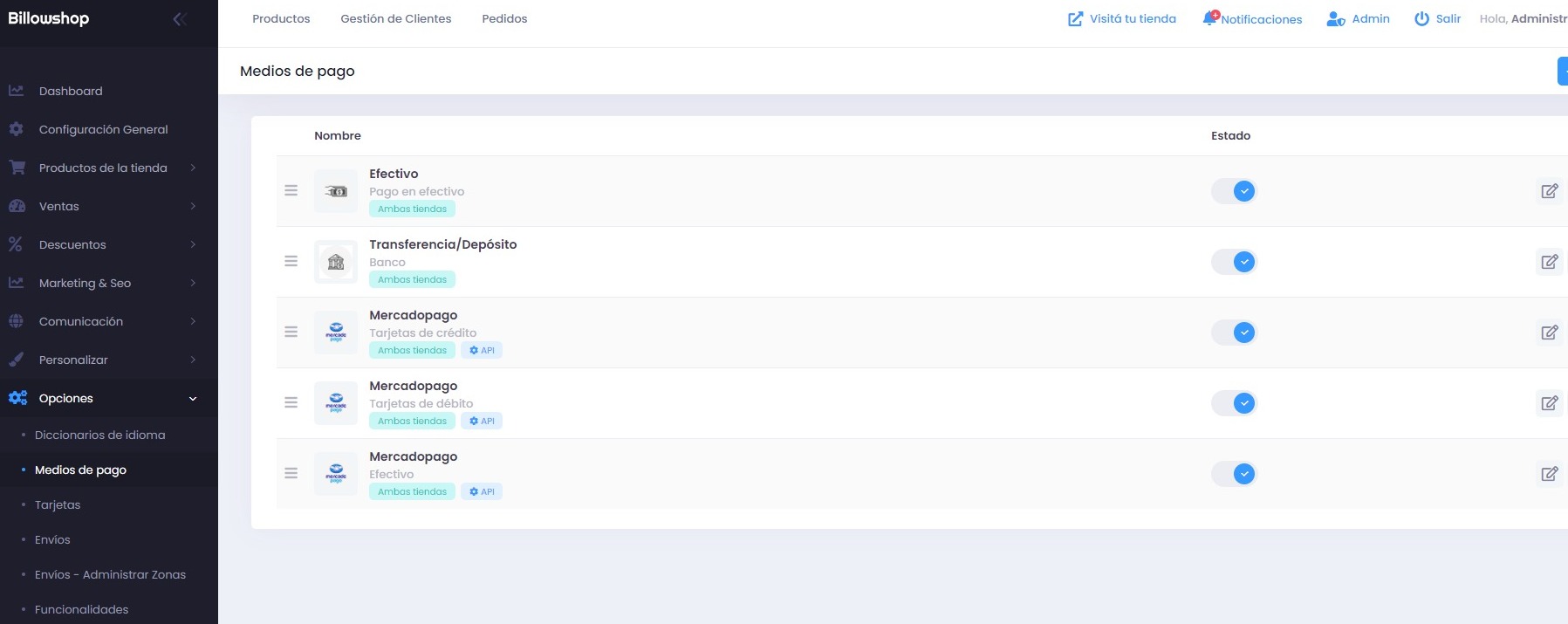1568x624 pixels.
Task: Edit the Transferencia/Depósito payment method
Action: (1549, 262)
